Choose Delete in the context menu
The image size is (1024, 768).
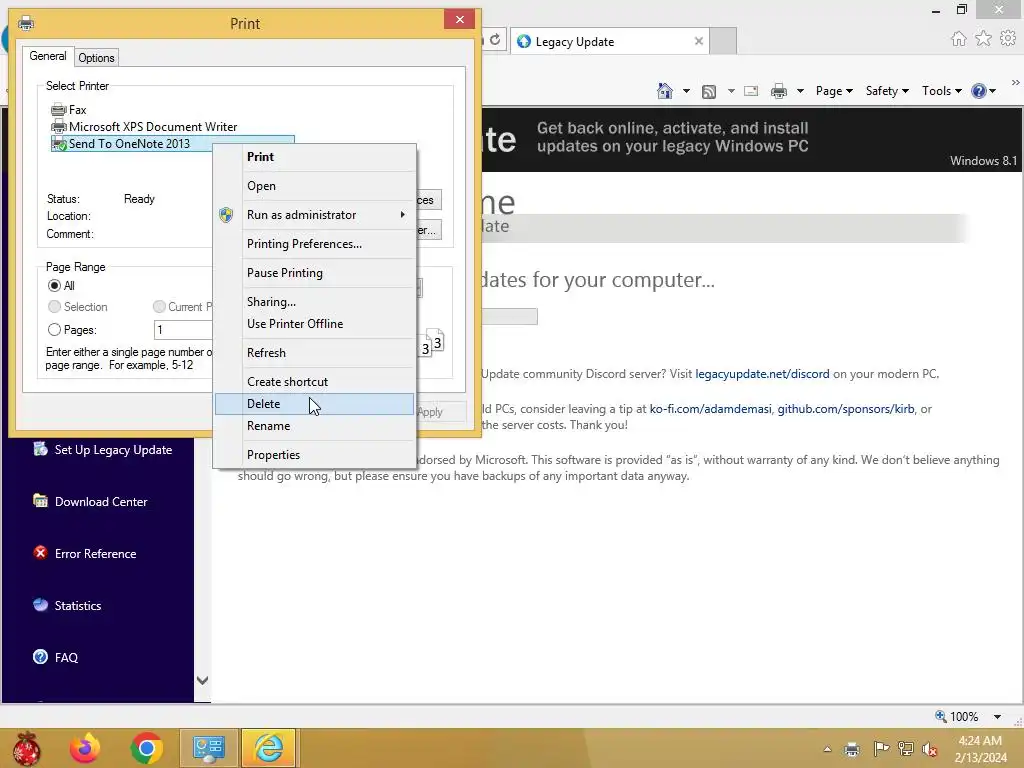pyautogui.click(x=315, y=404)
